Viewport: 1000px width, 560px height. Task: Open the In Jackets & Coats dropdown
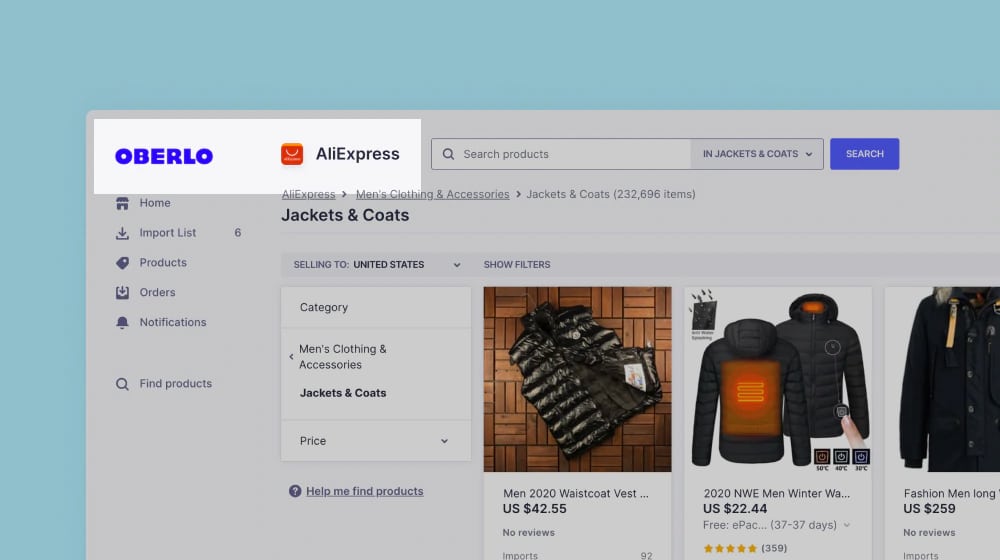[x=757, y=154]
